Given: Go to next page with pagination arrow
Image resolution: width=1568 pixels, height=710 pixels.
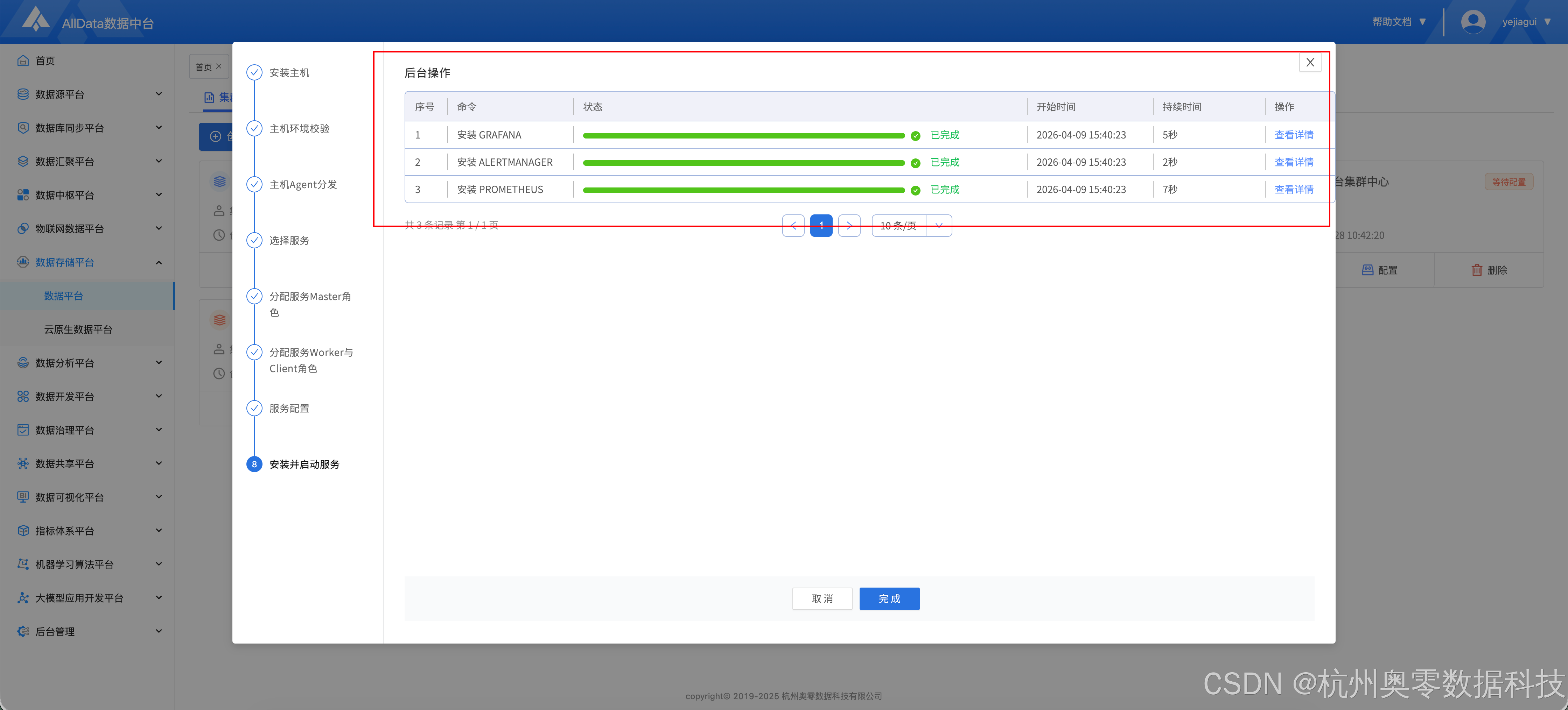Looking at the screenshot, I should pyautogui.click(x=849, y=226).
